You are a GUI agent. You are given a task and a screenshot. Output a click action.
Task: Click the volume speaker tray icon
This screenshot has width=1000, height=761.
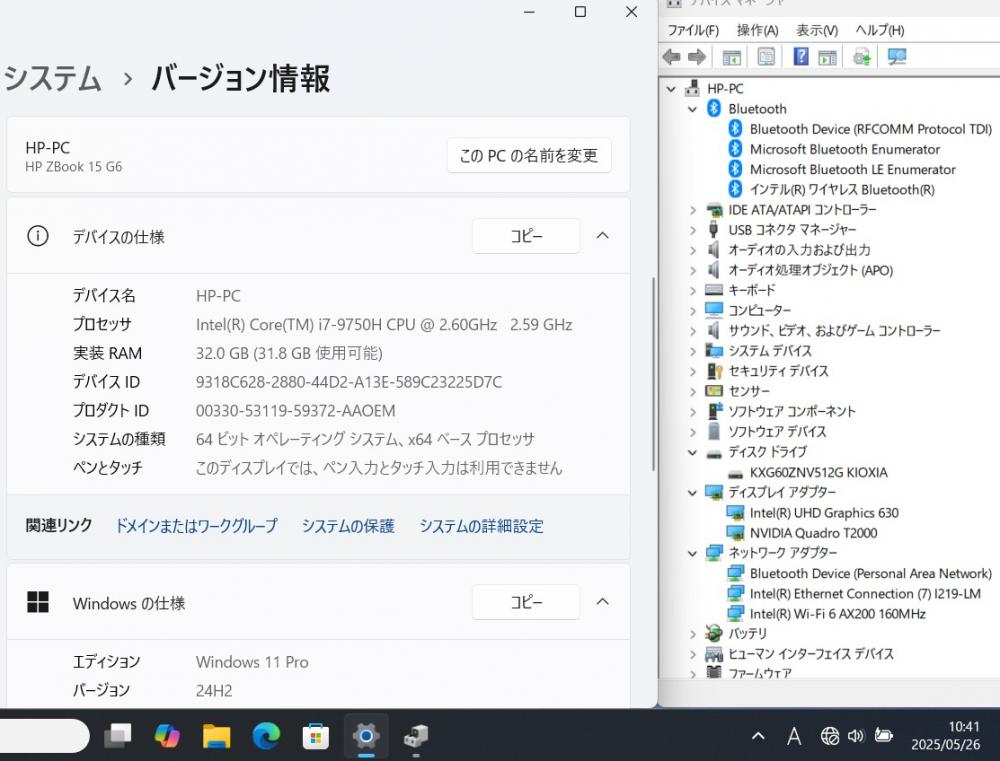pos(856,736)
